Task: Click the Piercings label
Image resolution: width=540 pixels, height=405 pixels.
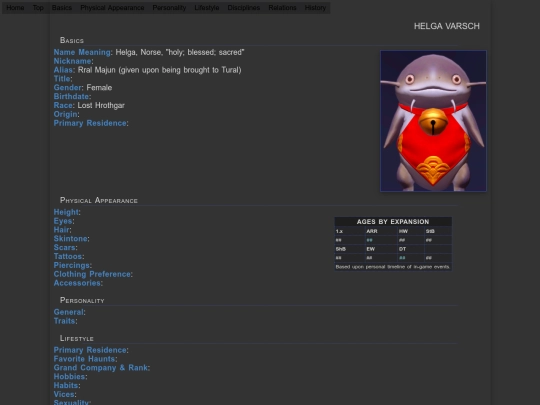Action: pyautogui.click(x=72, y=265)
